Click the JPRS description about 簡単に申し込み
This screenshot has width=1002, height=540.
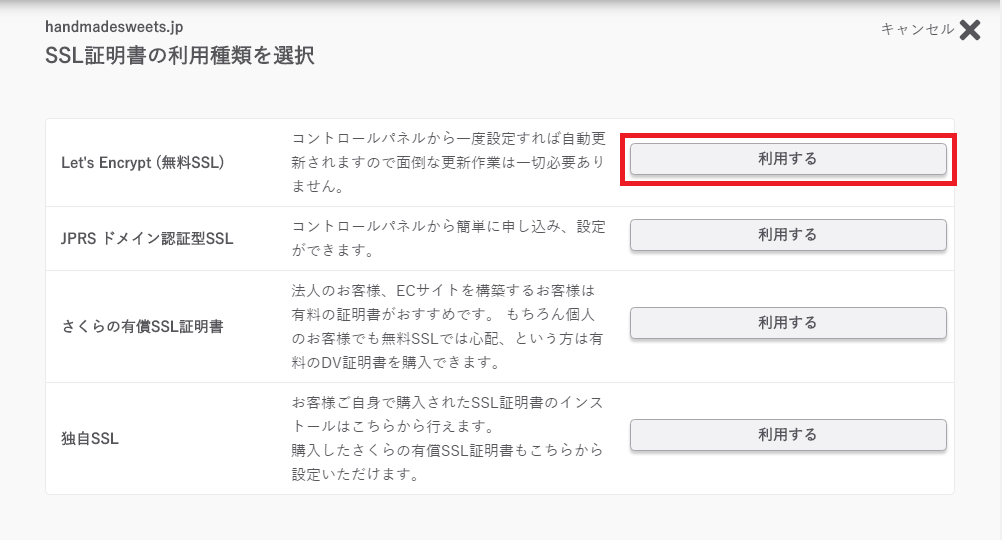tap(448, 238)
